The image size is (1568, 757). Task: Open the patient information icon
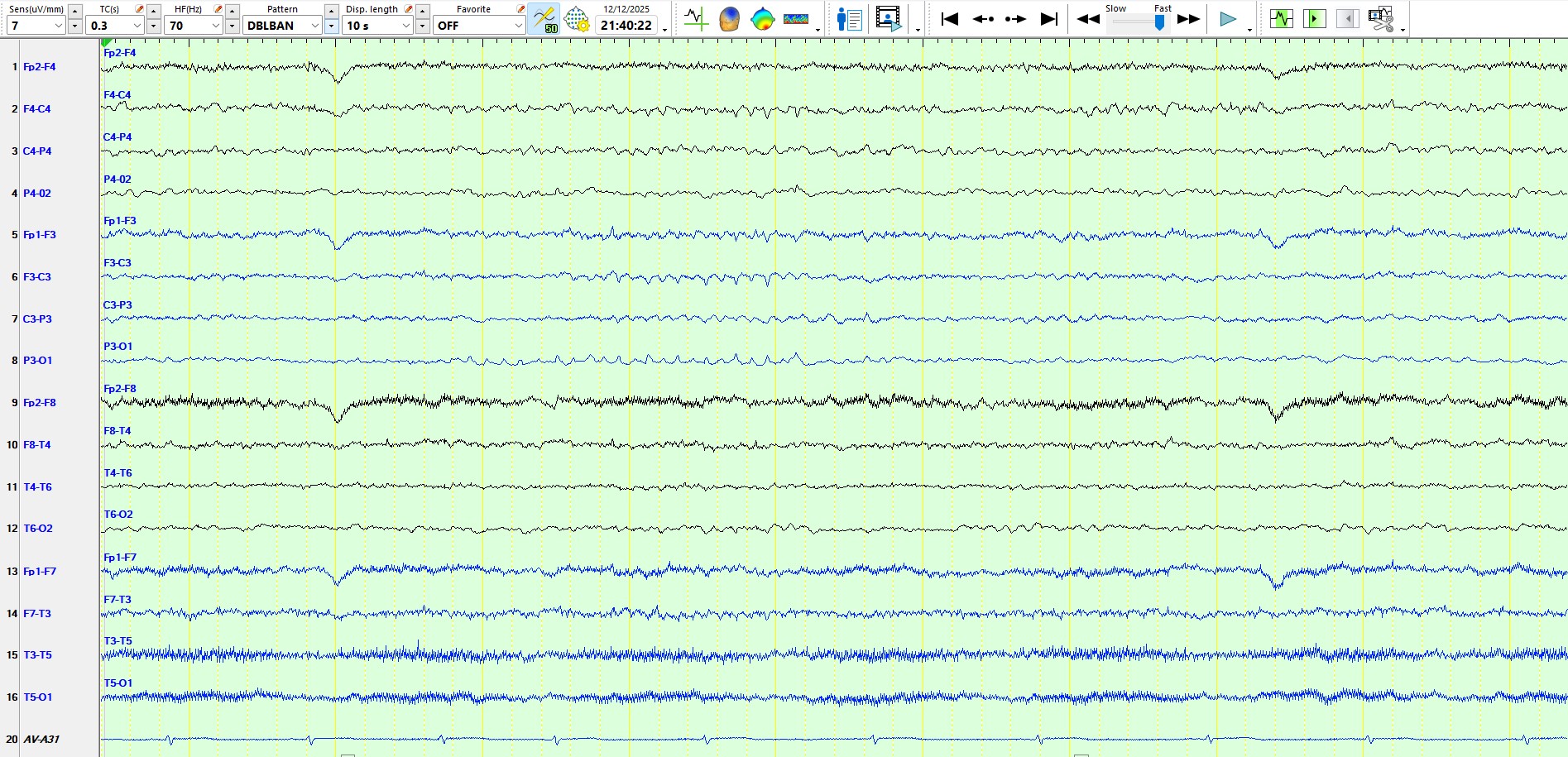tap(849, 19)
